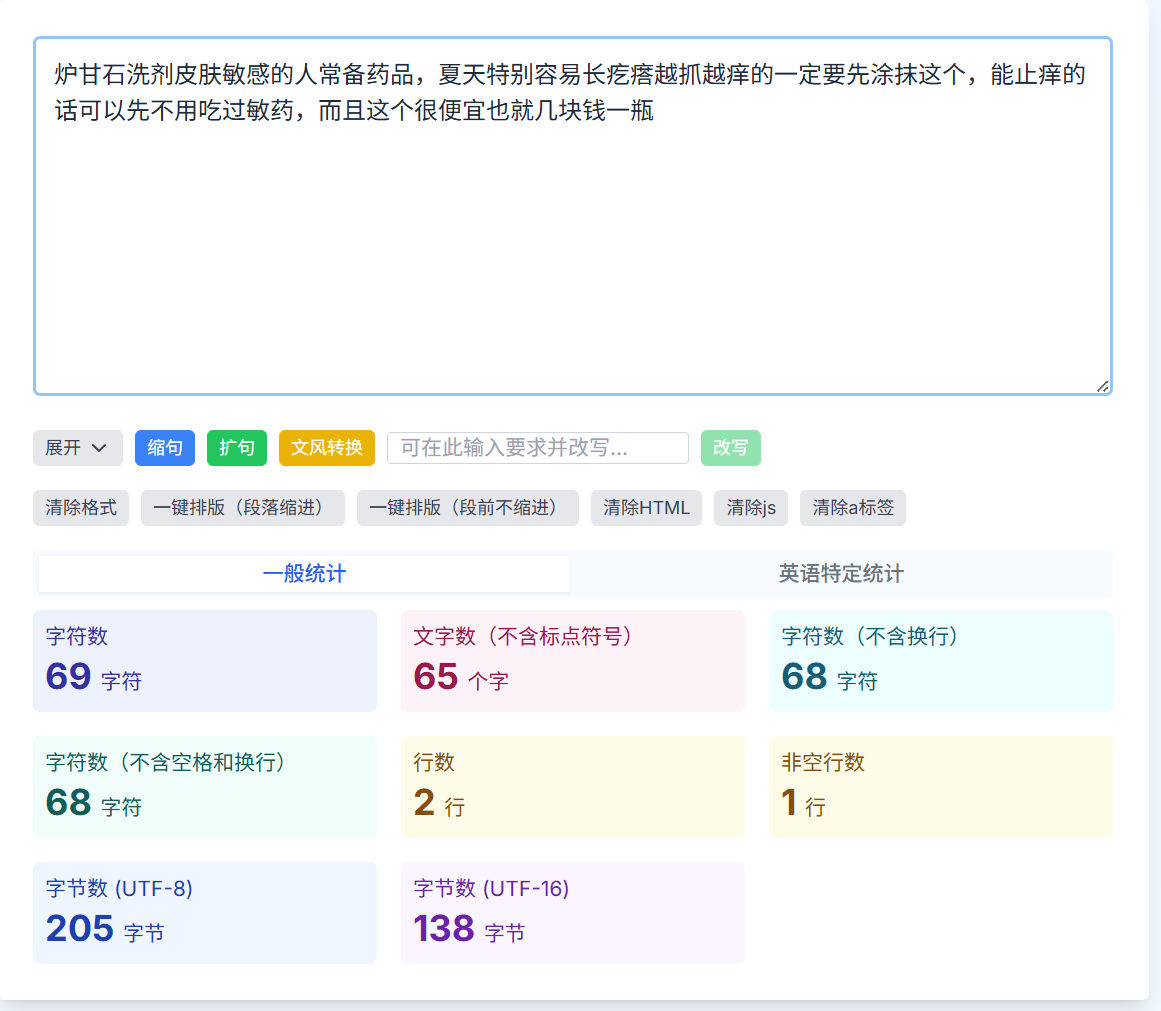Click the 清除a标签 button

click(x=853, y=508)
